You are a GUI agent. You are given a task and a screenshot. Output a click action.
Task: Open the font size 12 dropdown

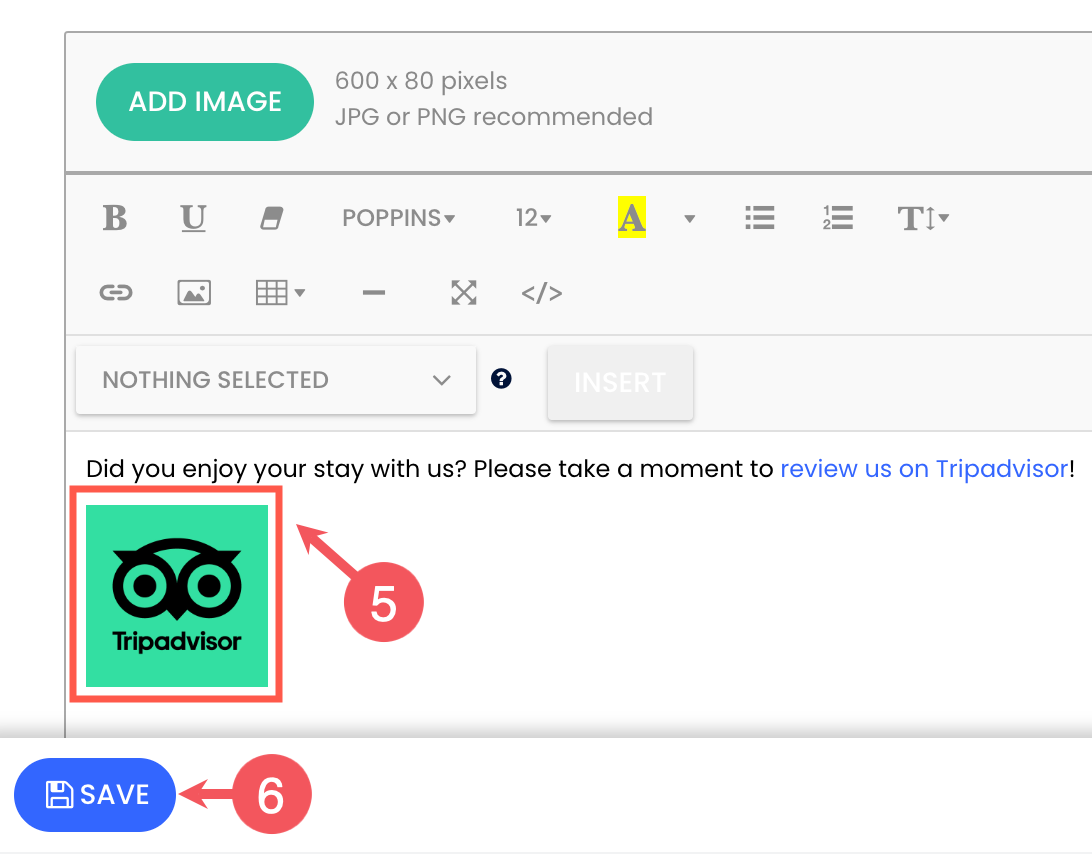pos(533,218)
